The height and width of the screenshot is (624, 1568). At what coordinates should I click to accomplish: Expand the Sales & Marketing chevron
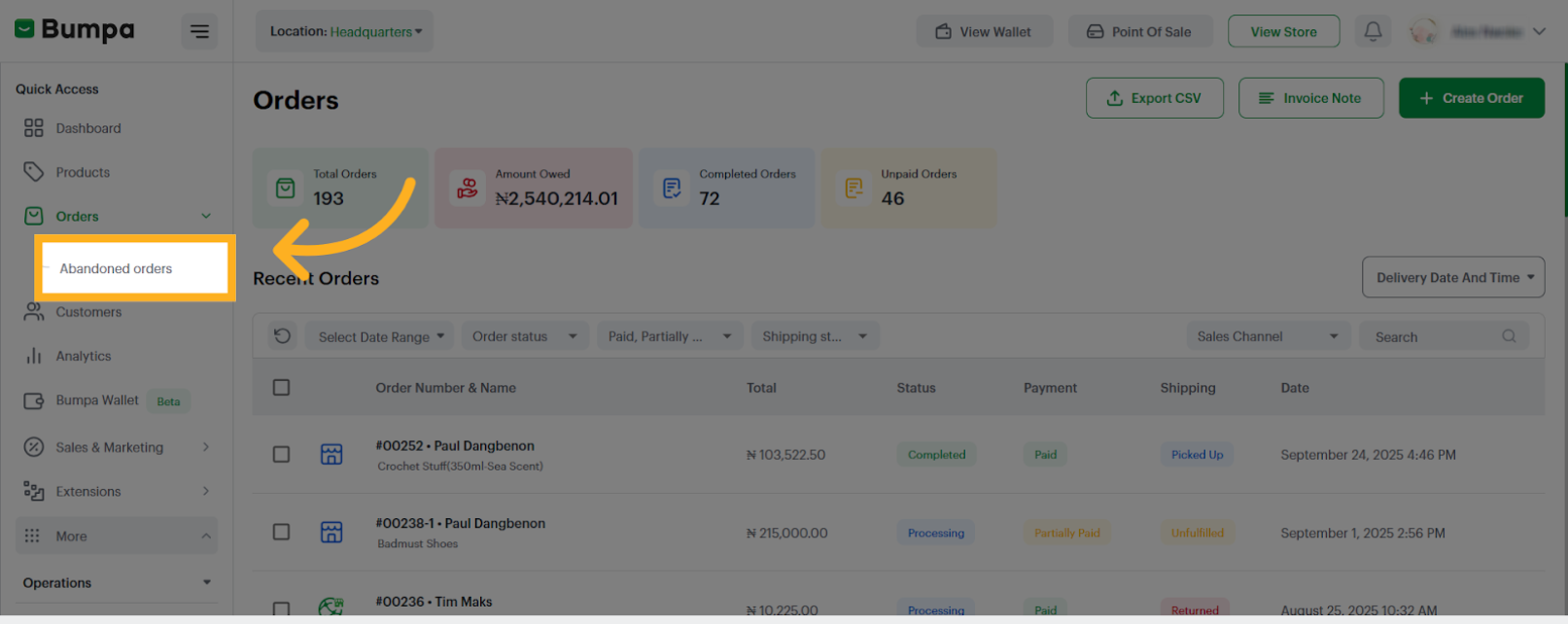coord(206,447)
